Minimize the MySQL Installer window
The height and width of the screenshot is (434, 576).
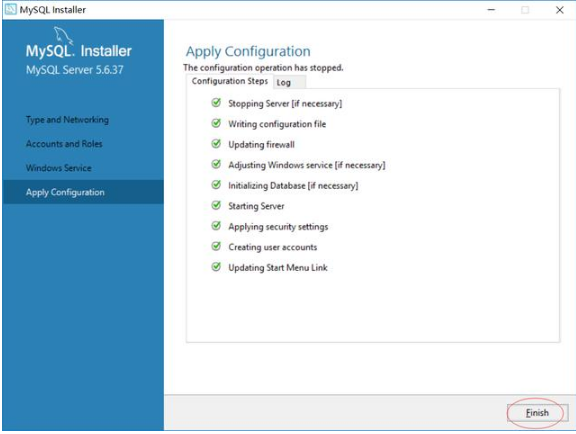click(x=491, y=10)
